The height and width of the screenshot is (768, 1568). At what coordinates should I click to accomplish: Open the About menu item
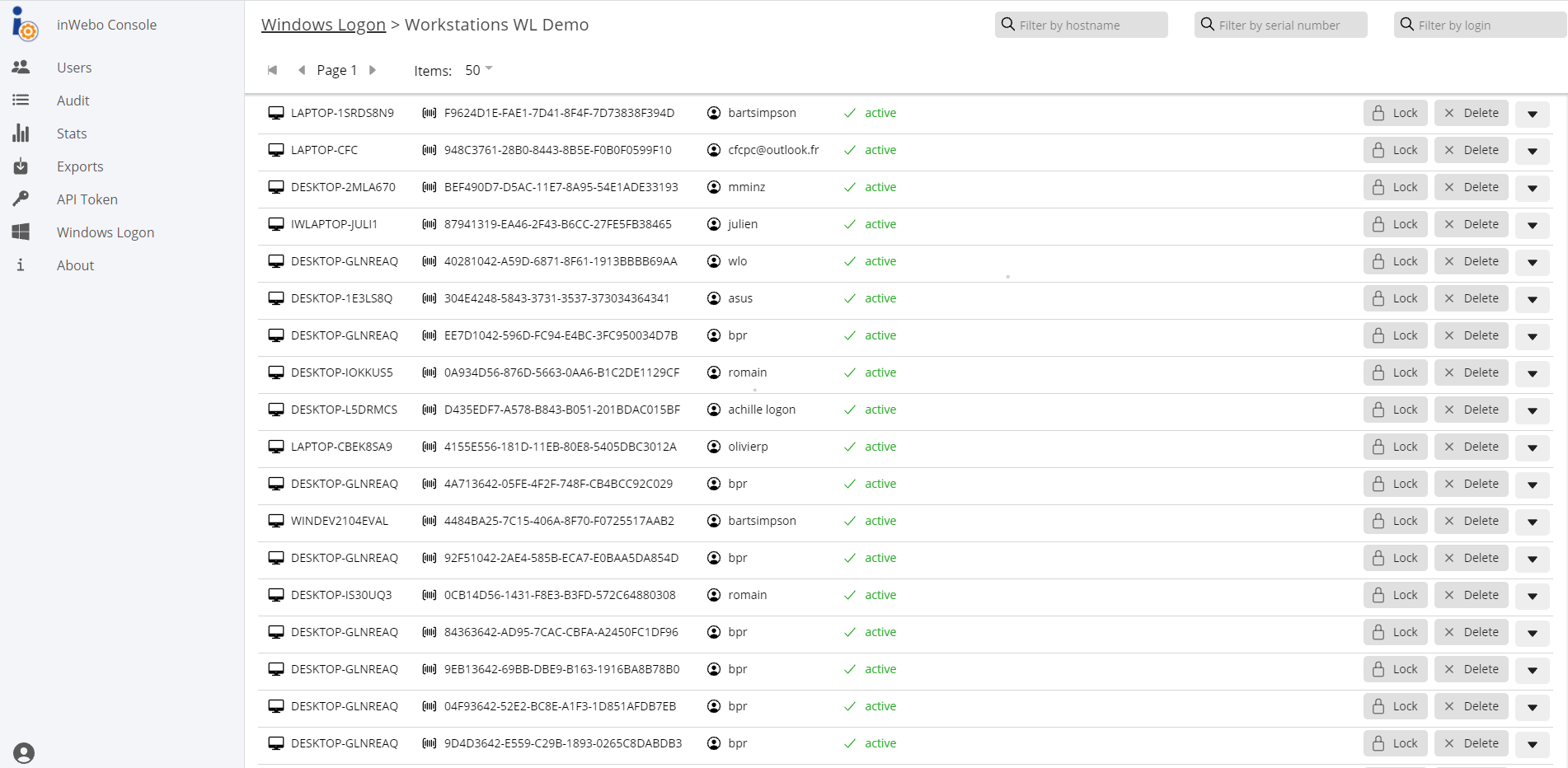[75, 265]
